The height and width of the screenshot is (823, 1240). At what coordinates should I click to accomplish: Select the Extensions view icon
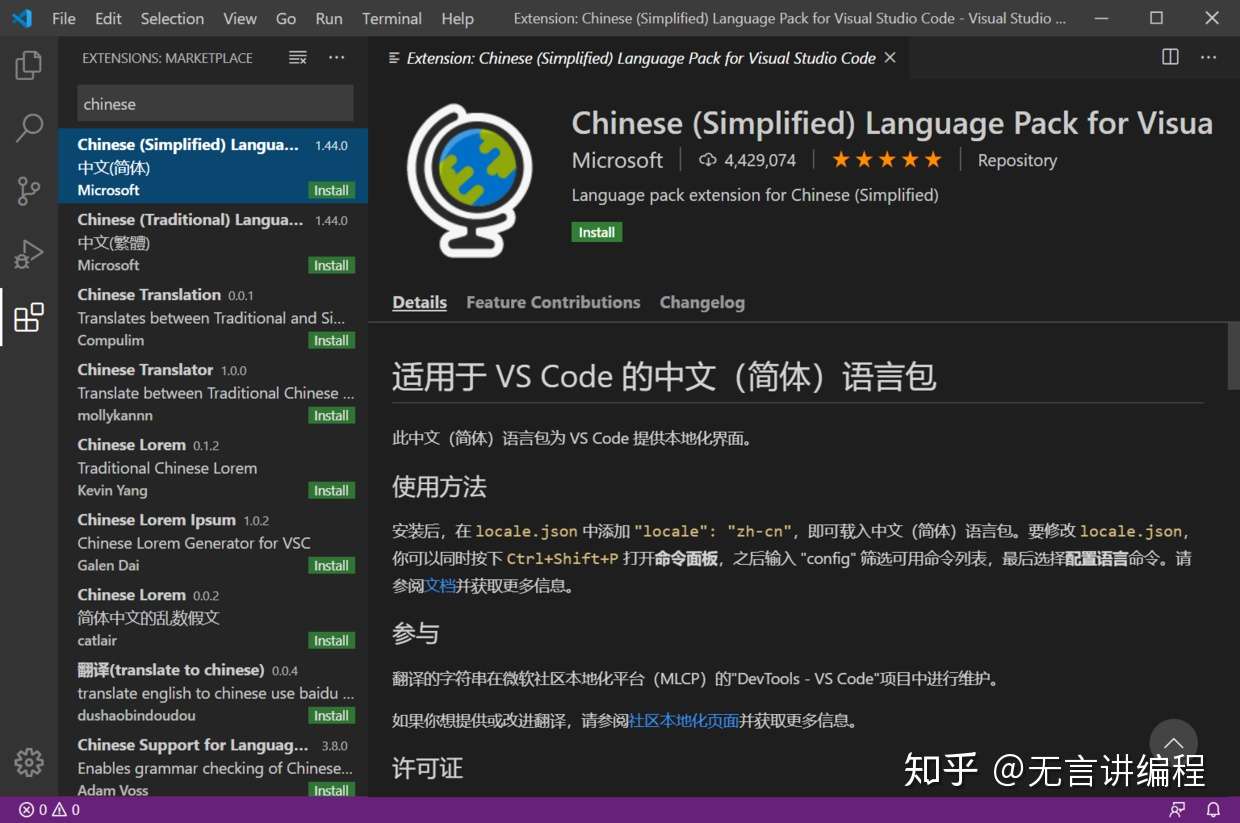coord(29,317)
